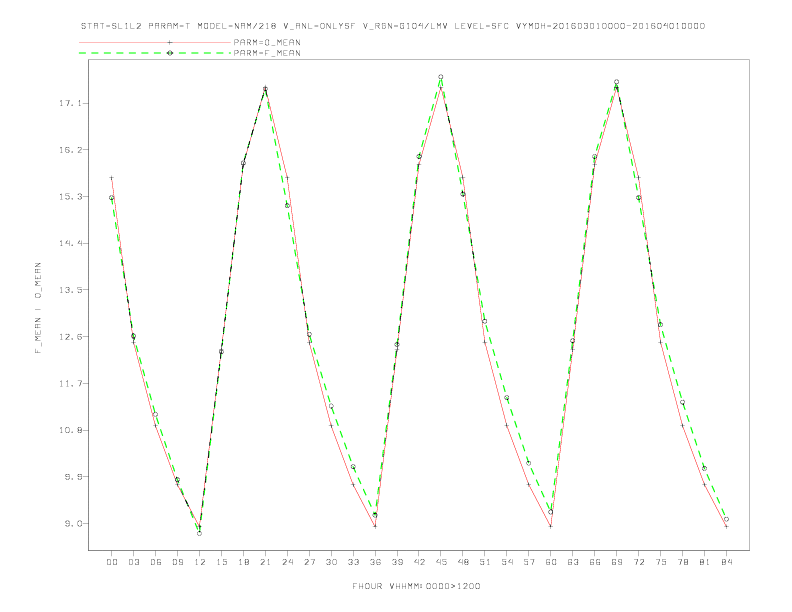Click x-axis tick label 48
The height and width of the screenshot is (612, 792).
point(463,562)
